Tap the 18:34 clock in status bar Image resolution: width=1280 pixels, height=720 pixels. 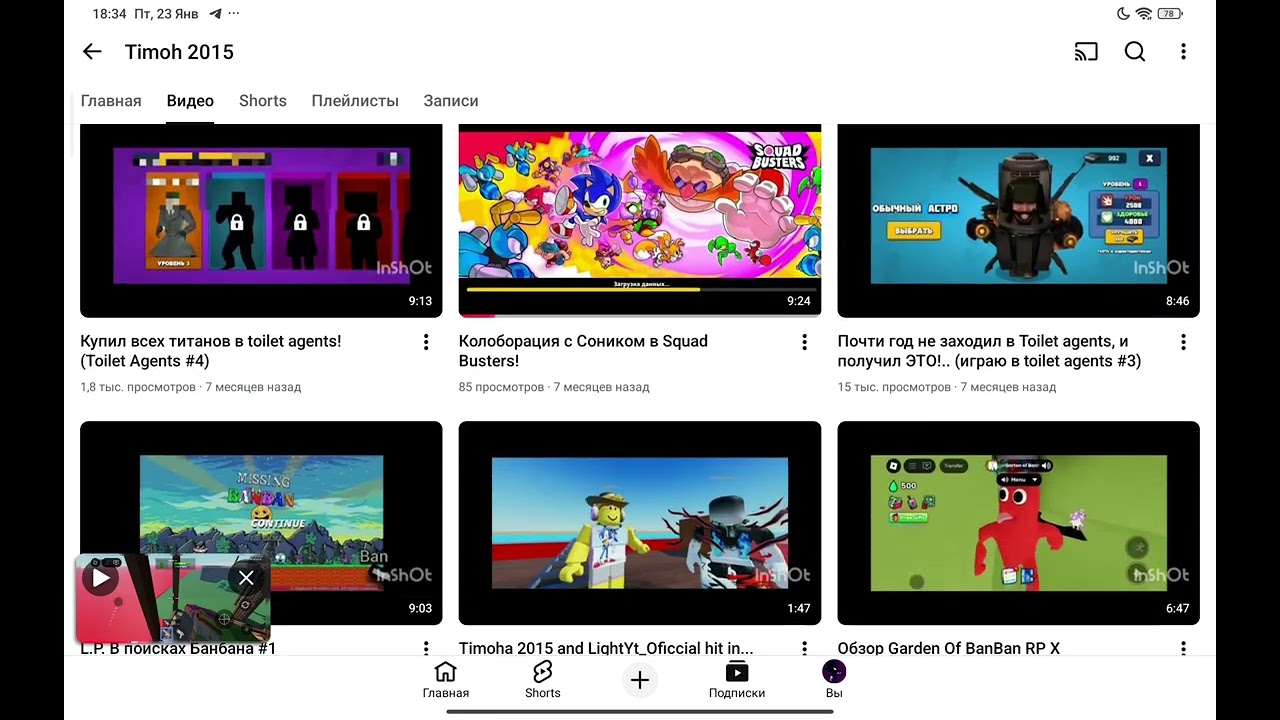tap(109, 14)
